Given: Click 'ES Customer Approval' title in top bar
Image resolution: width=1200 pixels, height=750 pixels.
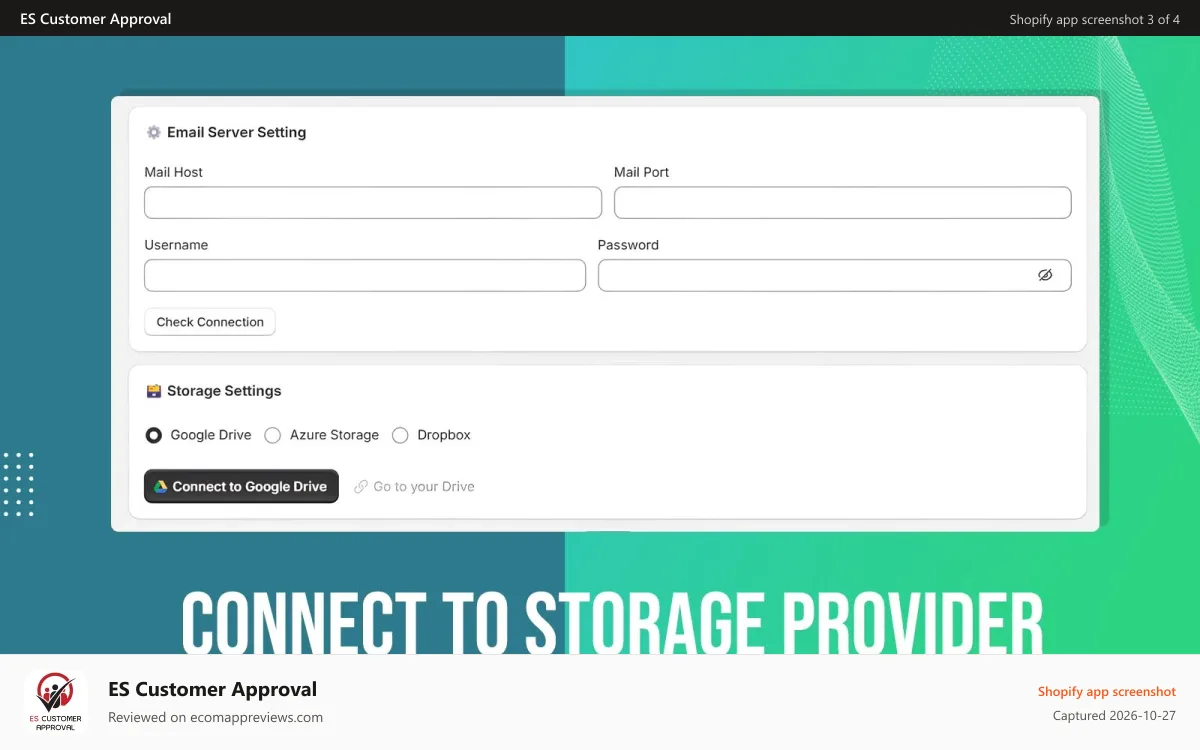Looking at the screenshot, I should click(x=96, y=19).
